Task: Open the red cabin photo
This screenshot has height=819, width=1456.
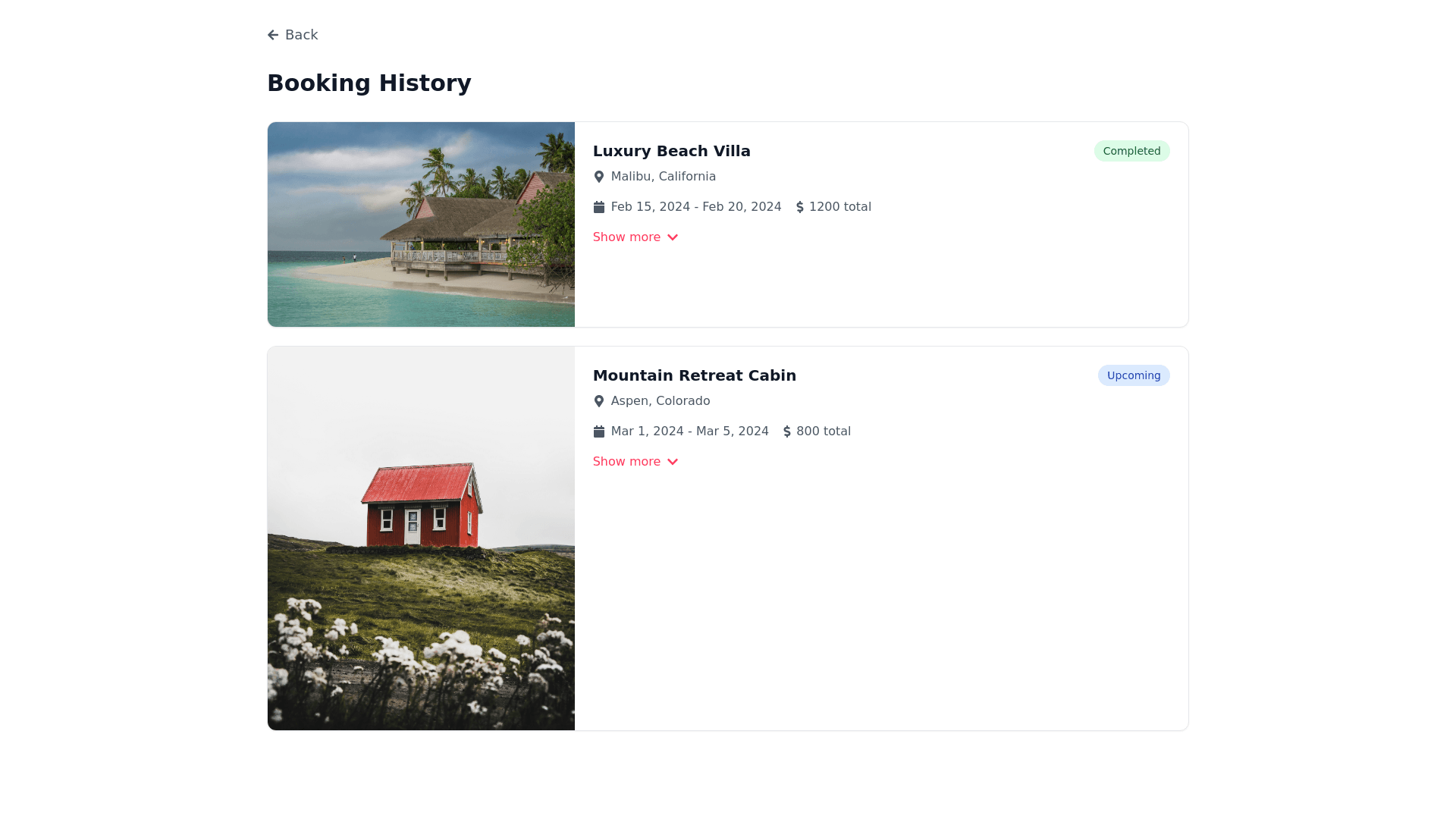Action: point(421,538)
